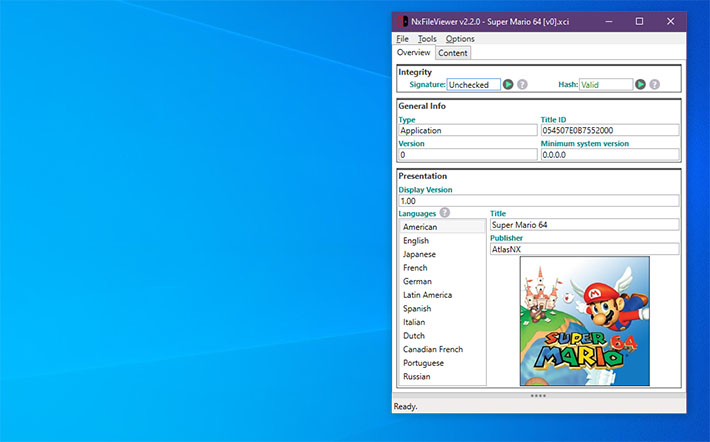Run the Signature integrity check
This screenshot has height=442, width=710.
(508, 84)
